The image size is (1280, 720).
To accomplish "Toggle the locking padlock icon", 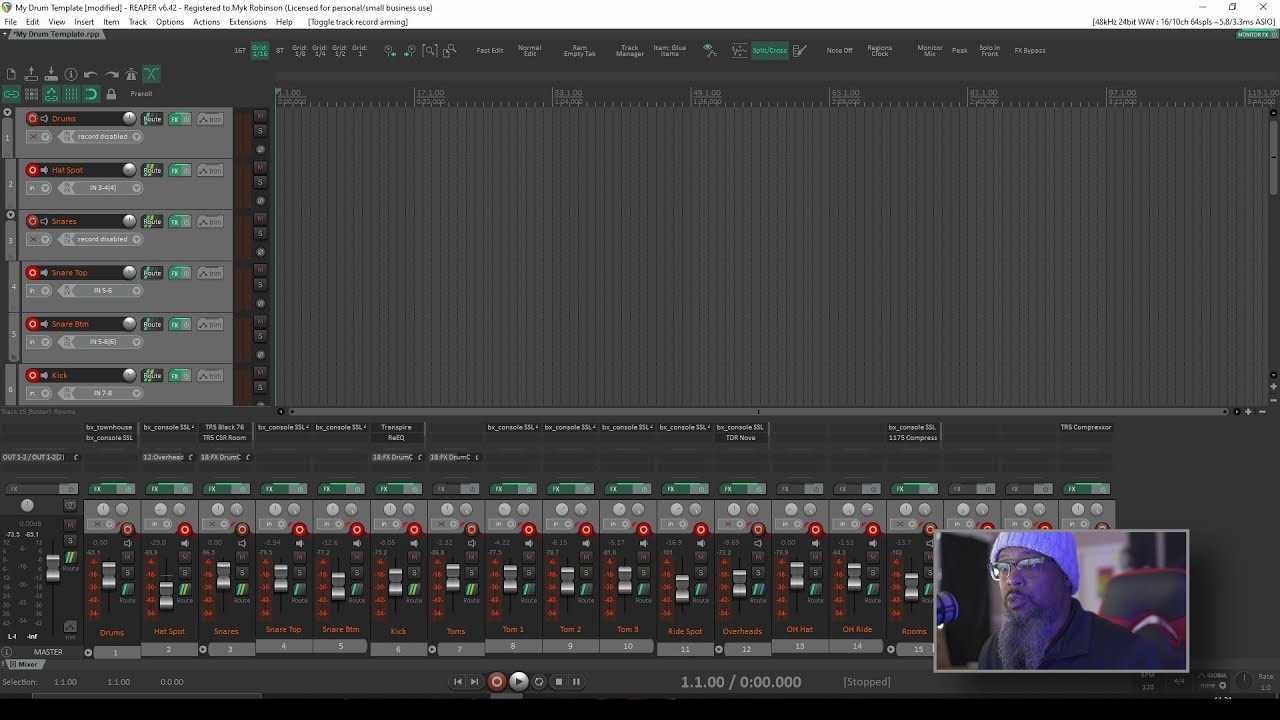I will [111, 94].
